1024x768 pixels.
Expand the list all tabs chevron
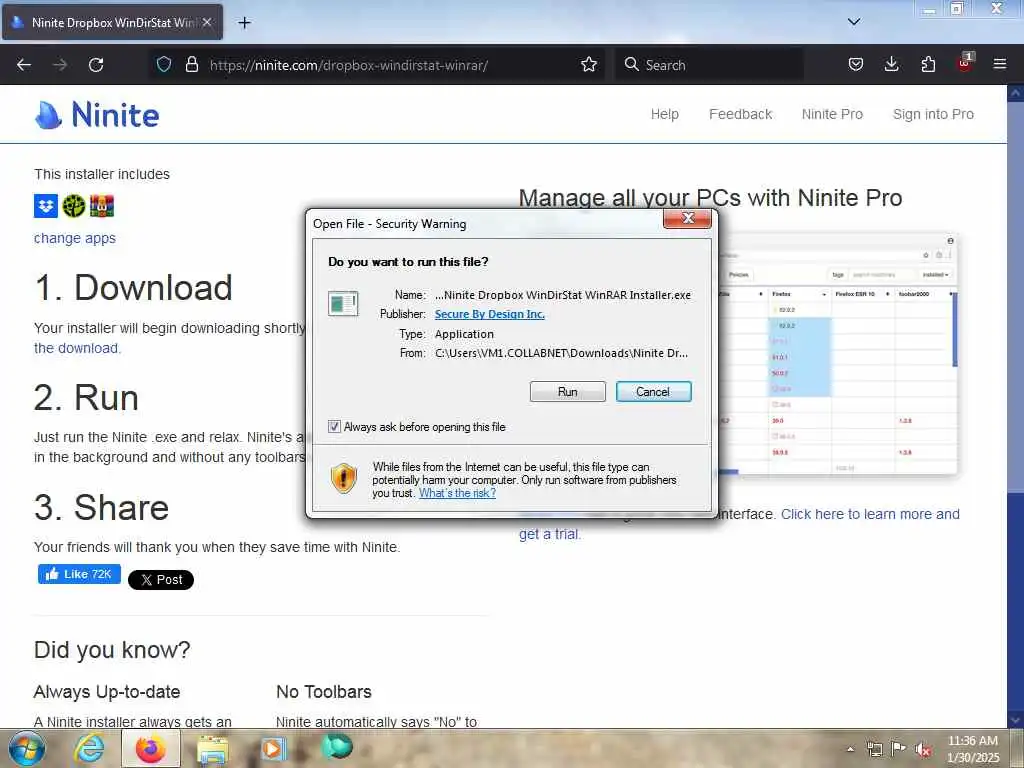pyautogui.click(x=854, y=22)
